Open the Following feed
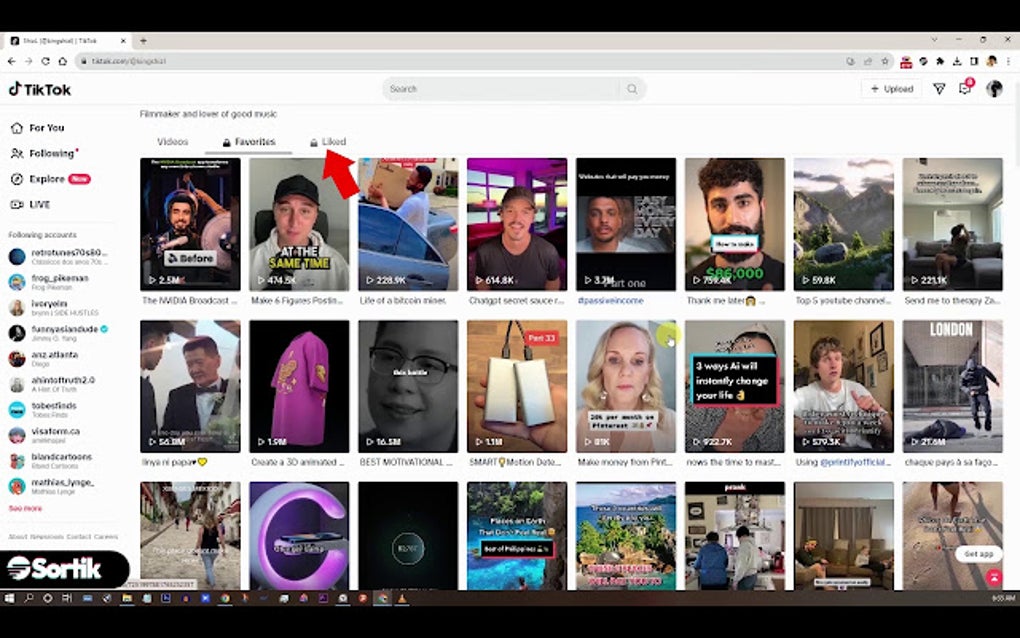Screen dimensions: 1020x638 pyautogui.click(x=44, y=153)
